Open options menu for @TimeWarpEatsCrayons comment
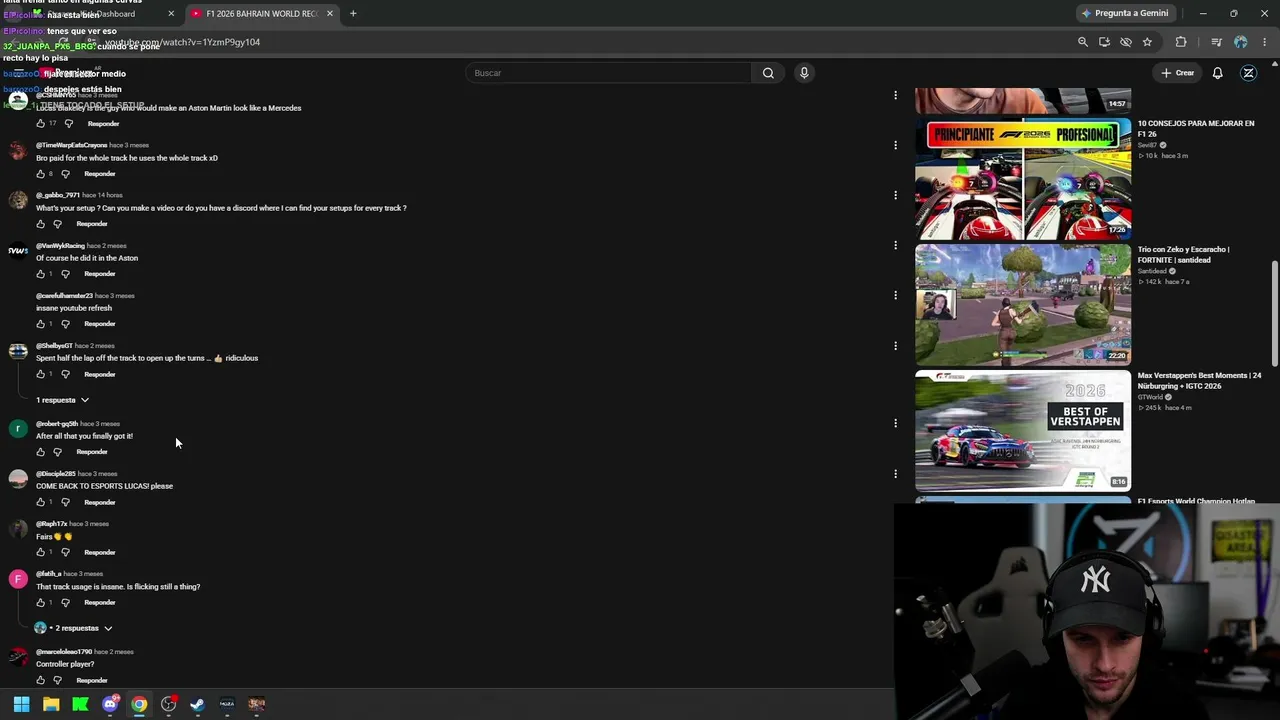 [x=895, y=145]
